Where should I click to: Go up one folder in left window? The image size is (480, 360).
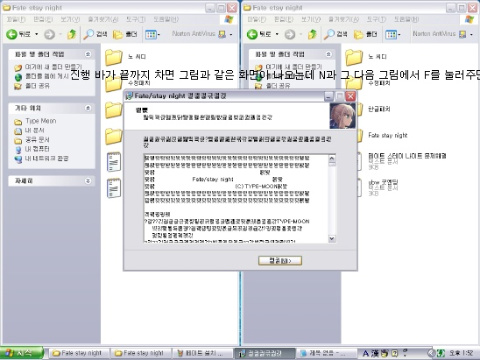coord(71,34)
